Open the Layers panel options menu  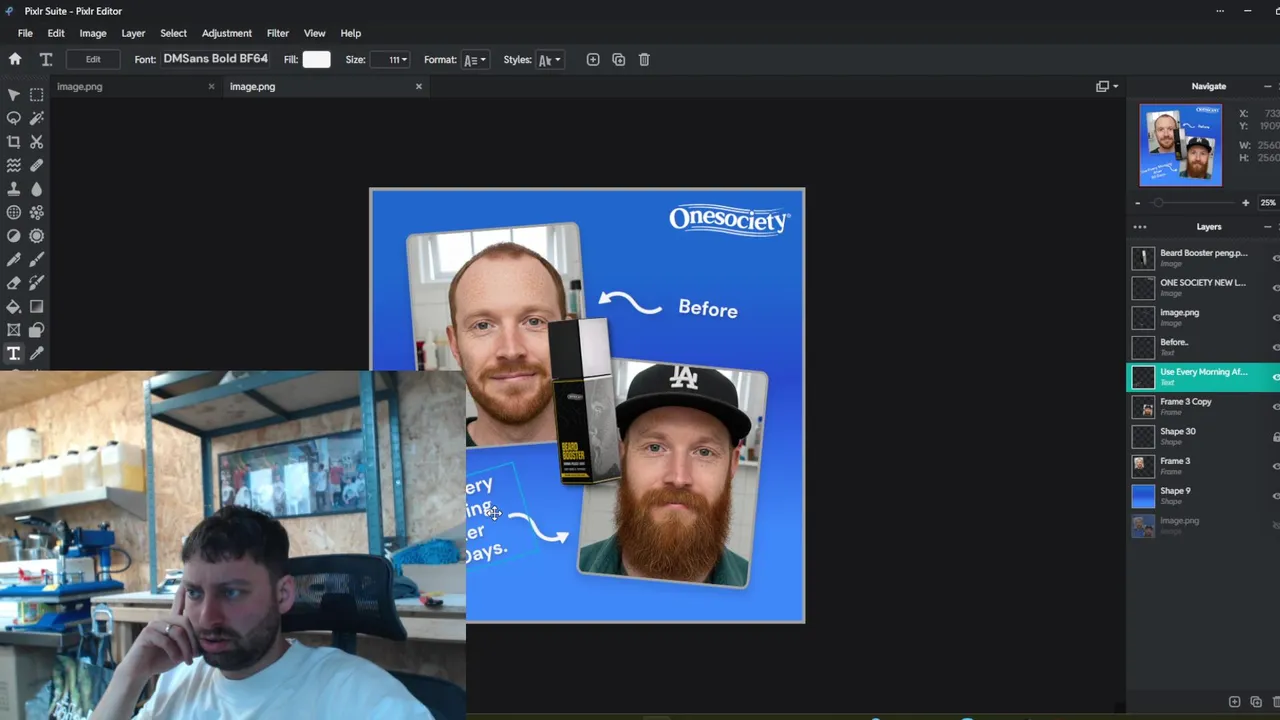pos(1140,227)
